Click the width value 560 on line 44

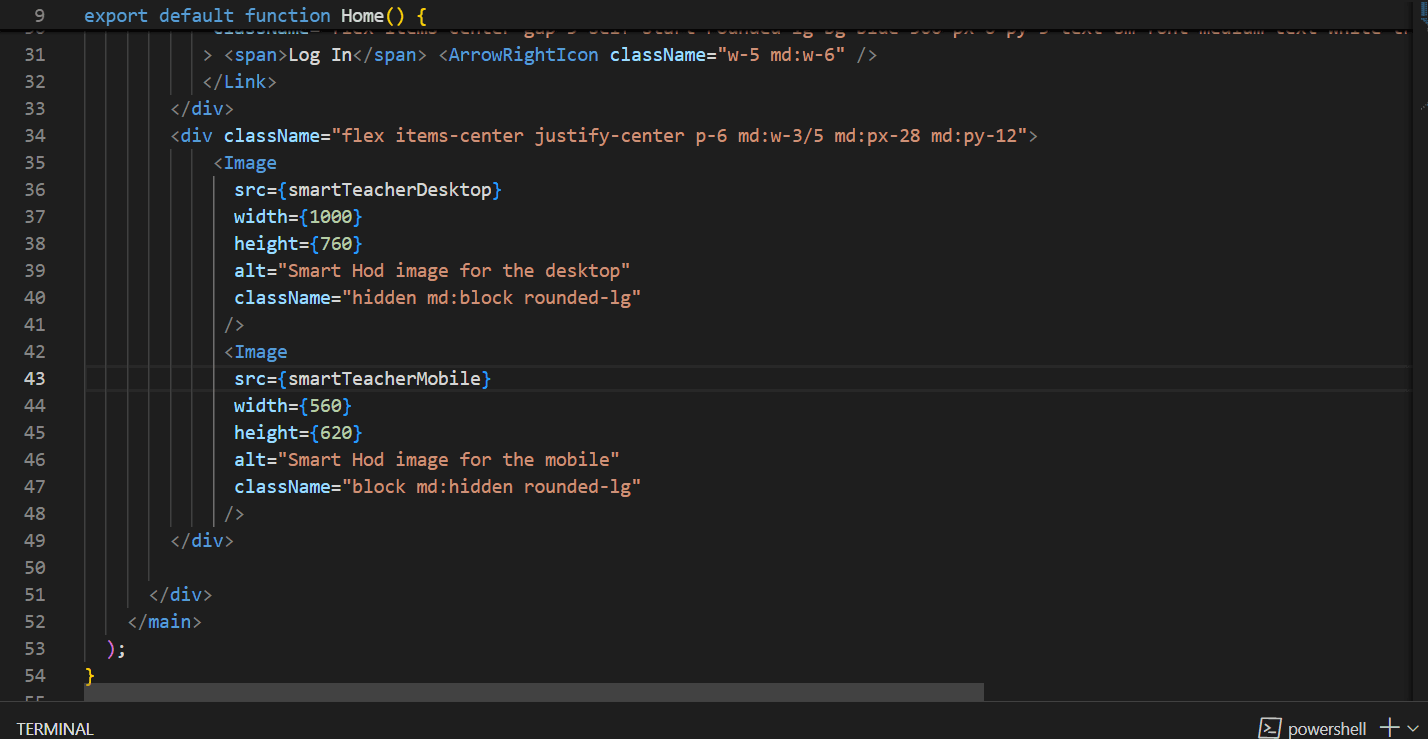(326, 406)
